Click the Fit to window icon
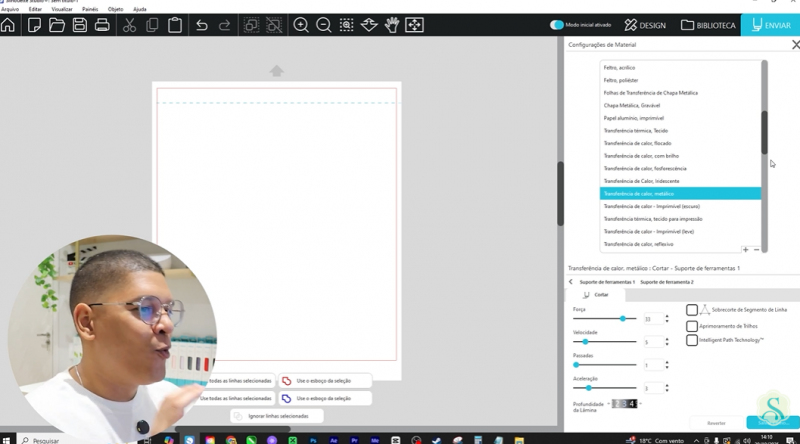800x444 pixels. pos(414,25)
